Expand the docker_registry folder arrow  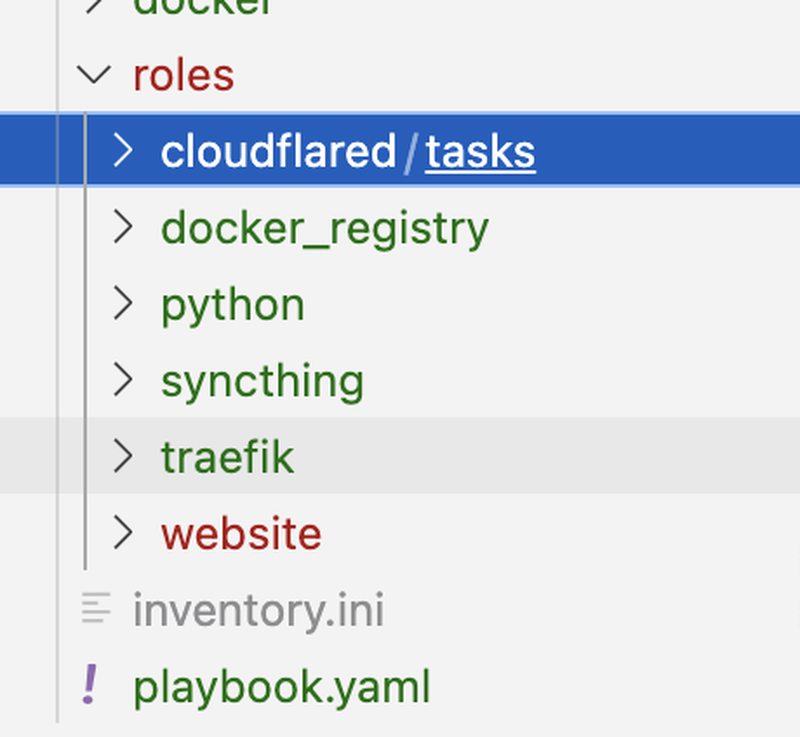click(123, 227)
